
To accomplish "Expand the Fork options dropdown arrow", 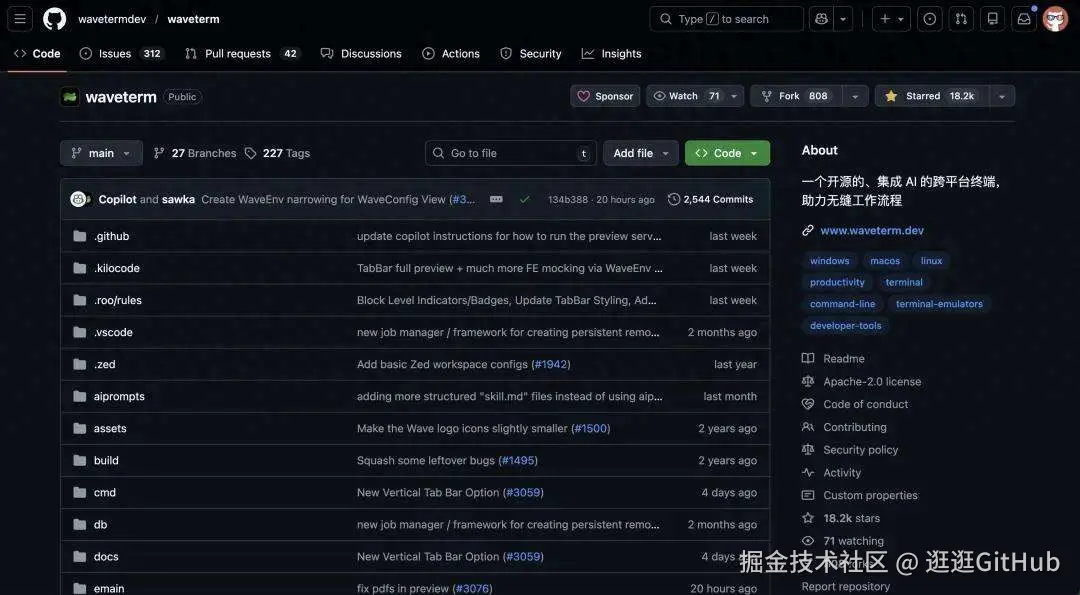I will coord(855,96).
